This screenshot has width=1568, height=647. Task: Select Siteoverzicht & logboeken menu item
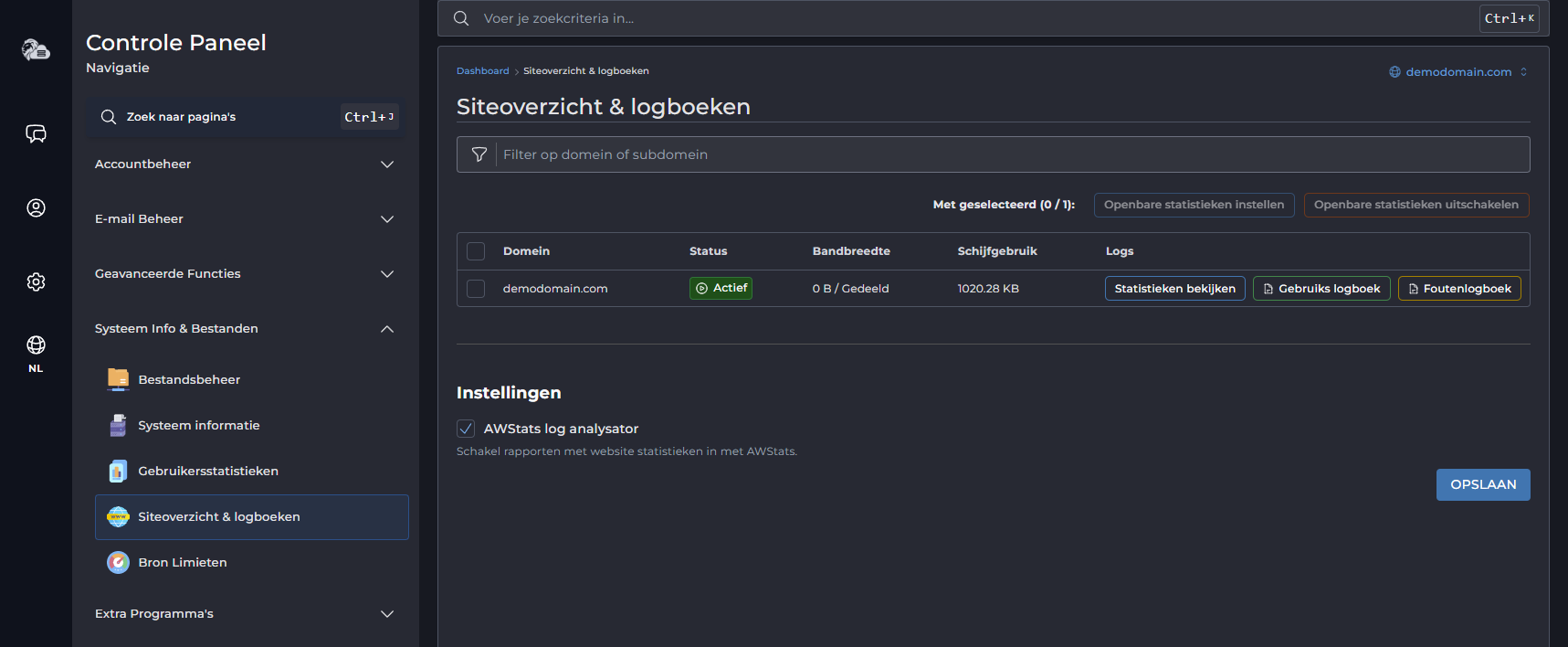point(251,517)
